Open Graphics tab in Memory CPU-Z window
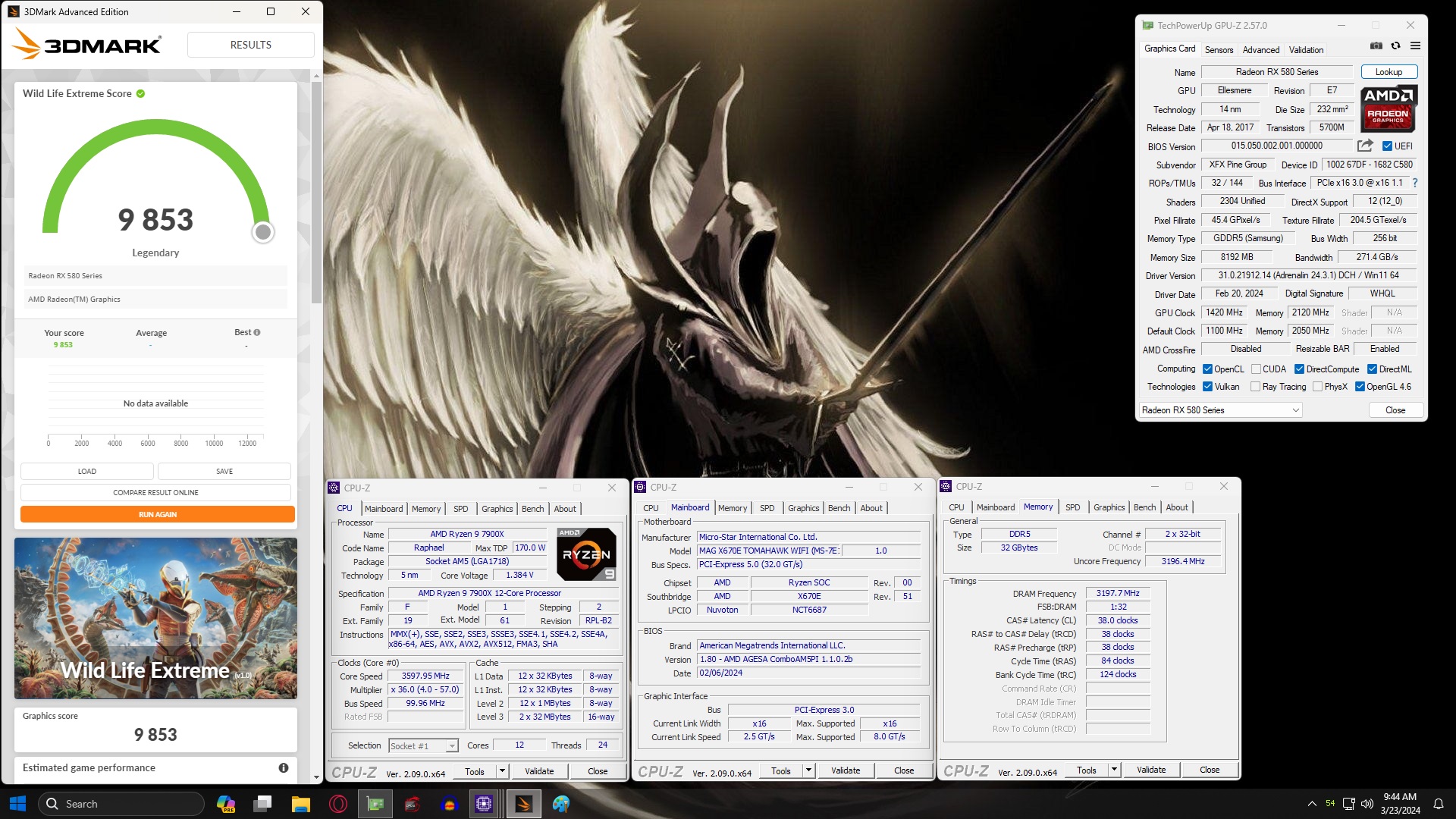 (x=1109, y=507)
